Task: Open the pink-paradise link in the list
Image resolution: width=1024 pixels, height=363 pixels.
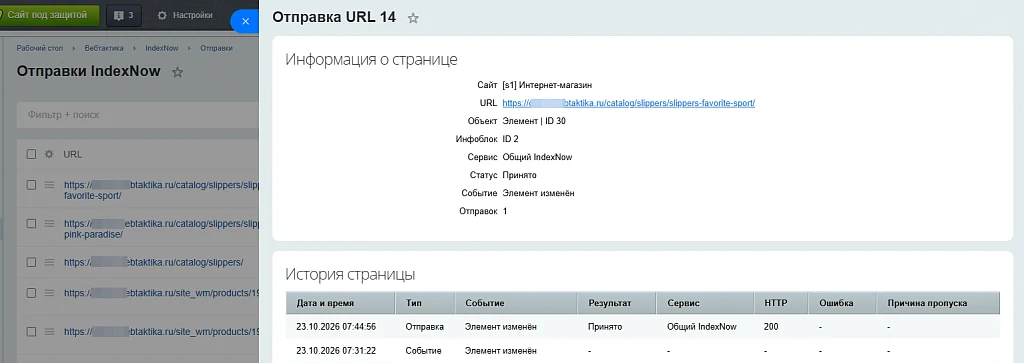Action: (161, 229)
